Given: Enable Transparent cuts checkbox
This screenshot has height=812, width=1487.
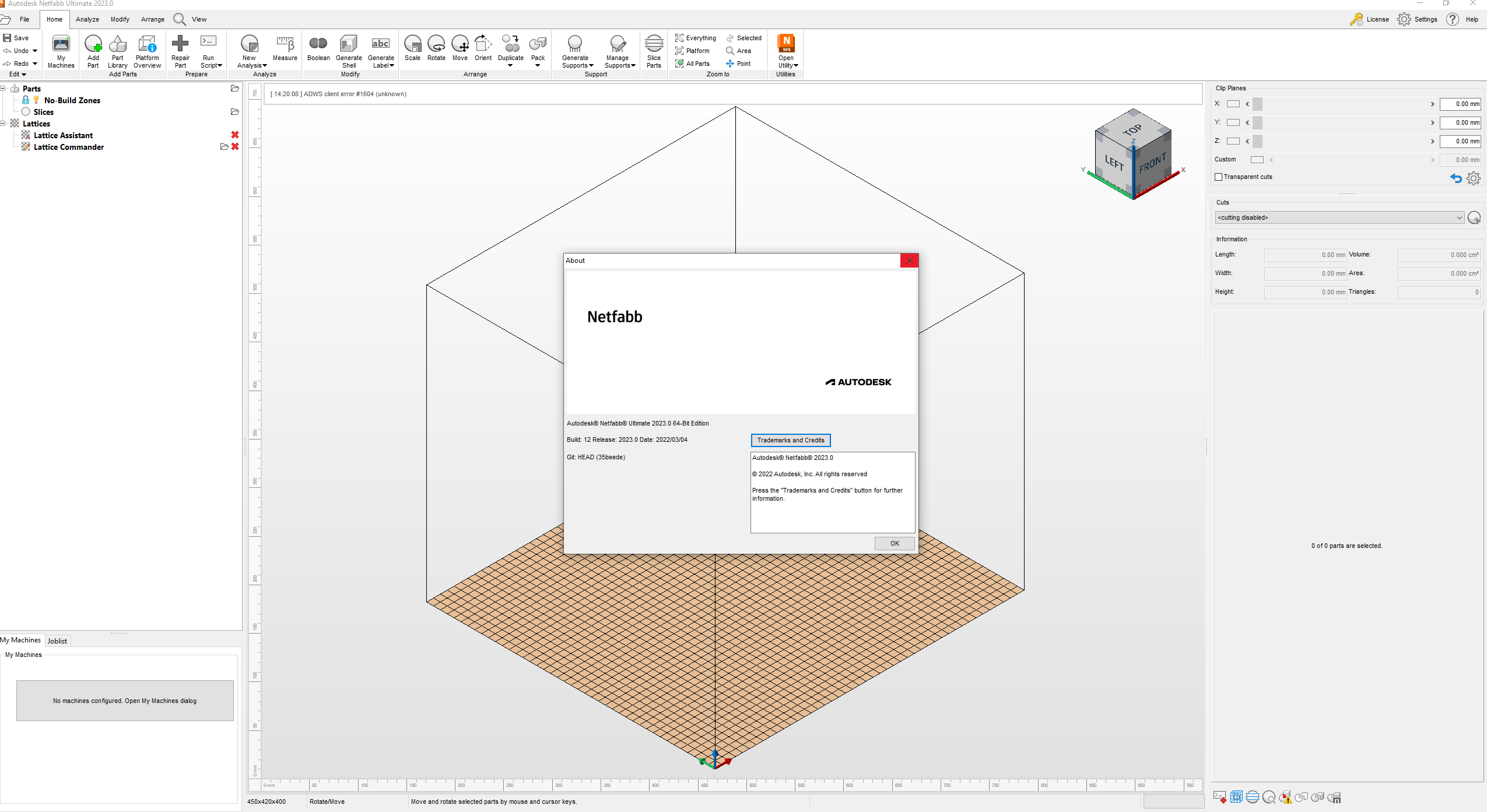Looking at the screenshot, I should [x=1219, y=177].
